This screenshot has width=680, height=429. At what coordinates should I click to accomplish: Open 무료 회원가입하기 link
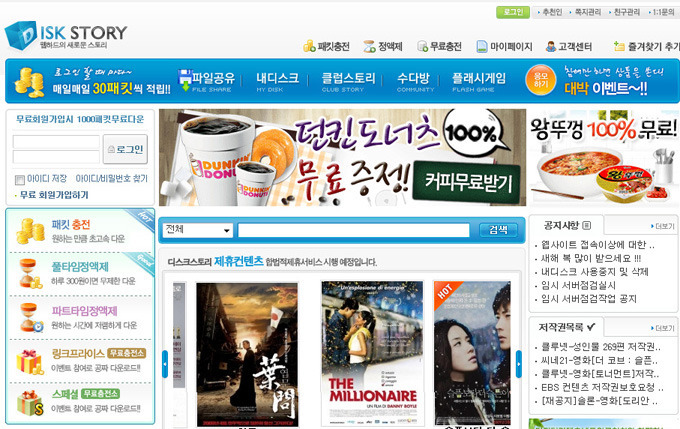click(x=54, y=195)
